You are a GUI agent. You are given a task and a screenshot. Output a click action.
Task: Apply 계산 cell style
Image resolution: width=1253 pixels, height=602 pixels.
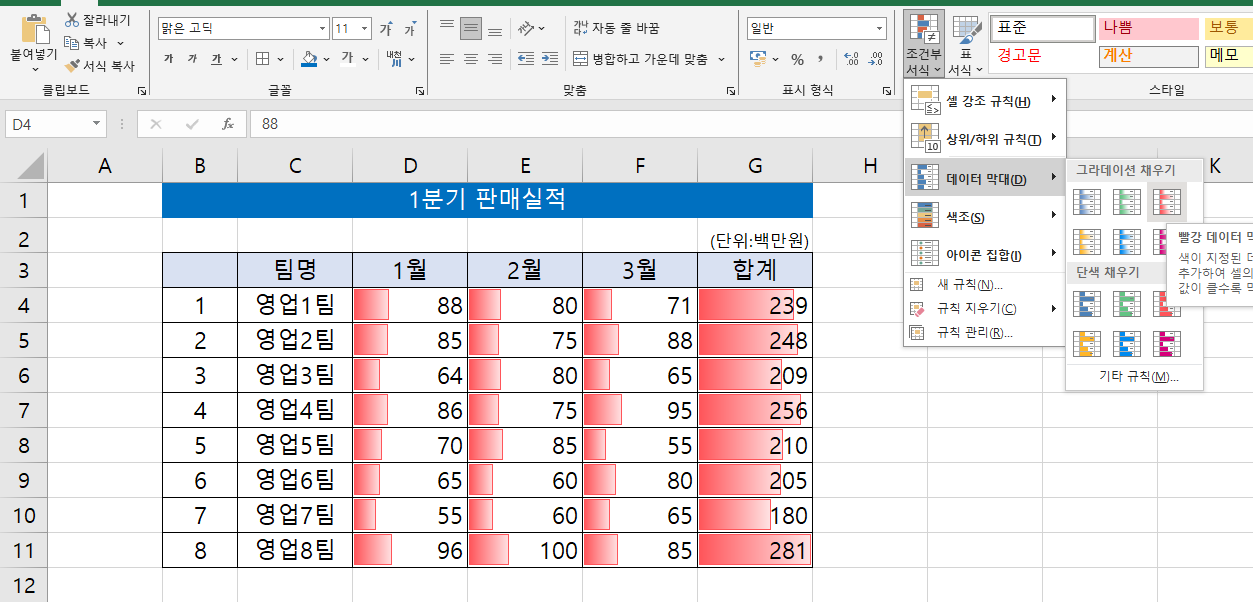1148,56
